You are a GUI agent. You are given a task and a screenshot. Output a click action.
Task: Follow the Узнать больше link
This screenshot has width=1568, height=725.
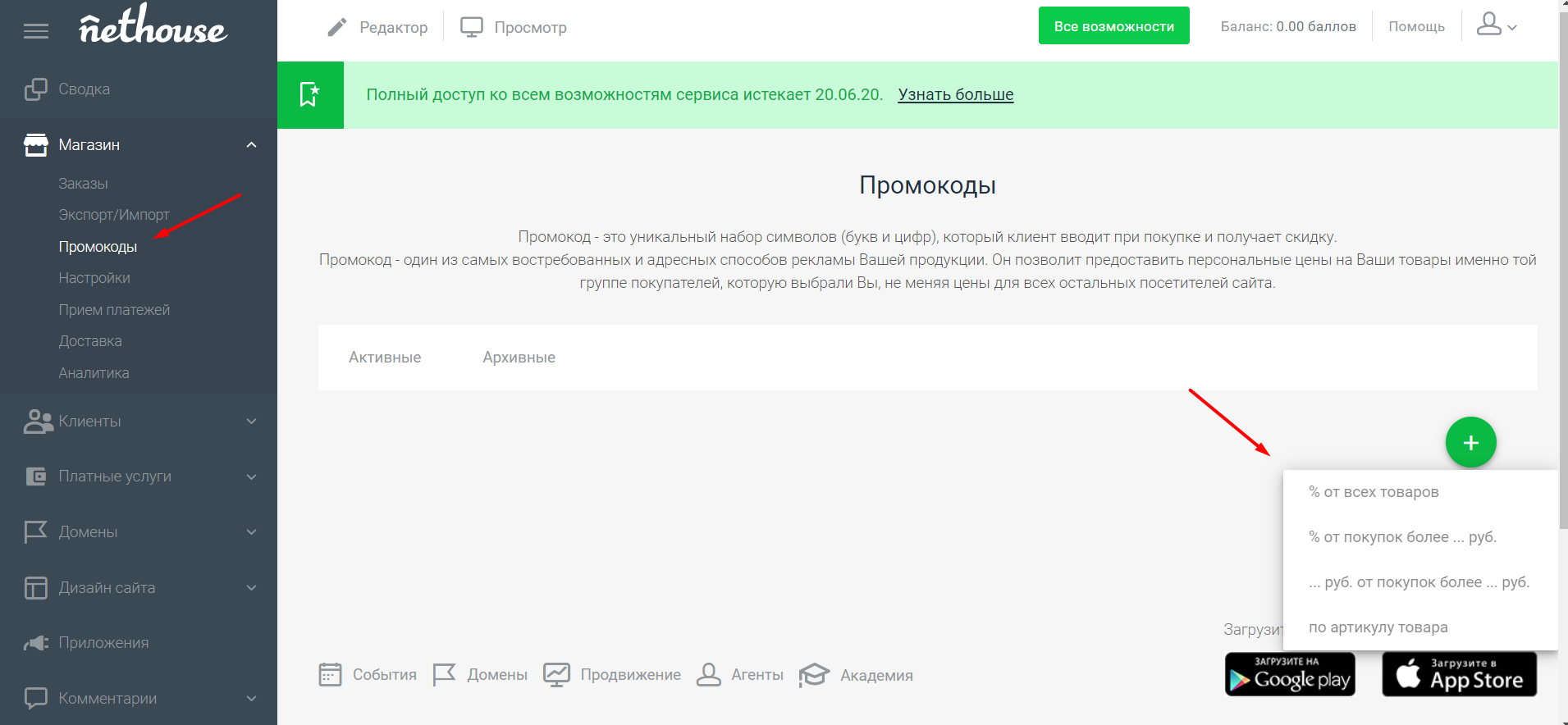[955, 95]
